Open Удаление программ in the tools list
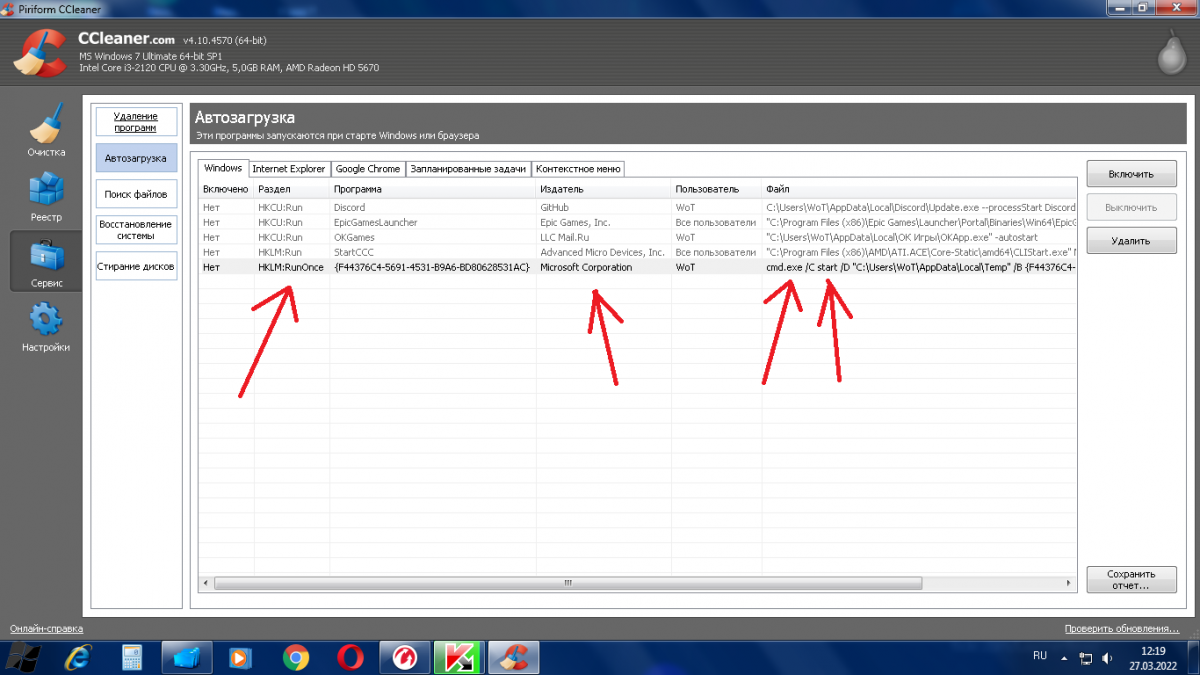 pyautogui.click(x=134, y=122)
